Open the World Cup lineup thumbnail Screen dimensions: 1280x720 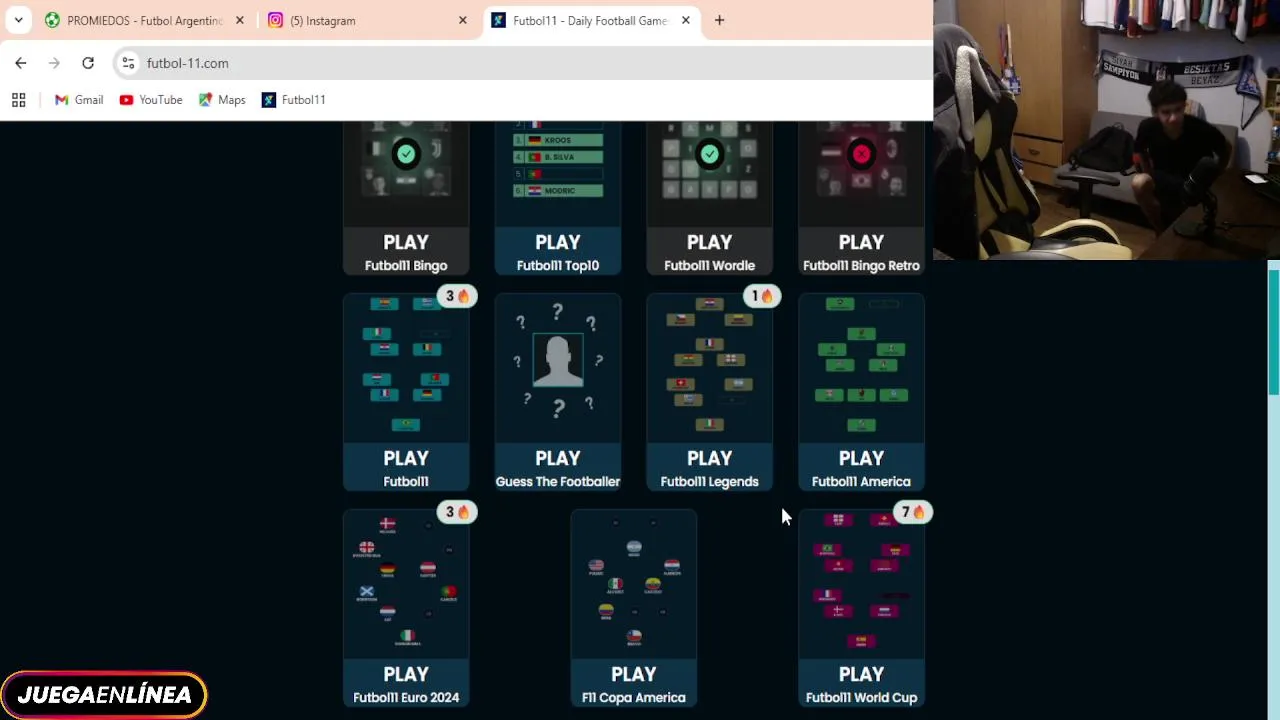click(862, 584)
